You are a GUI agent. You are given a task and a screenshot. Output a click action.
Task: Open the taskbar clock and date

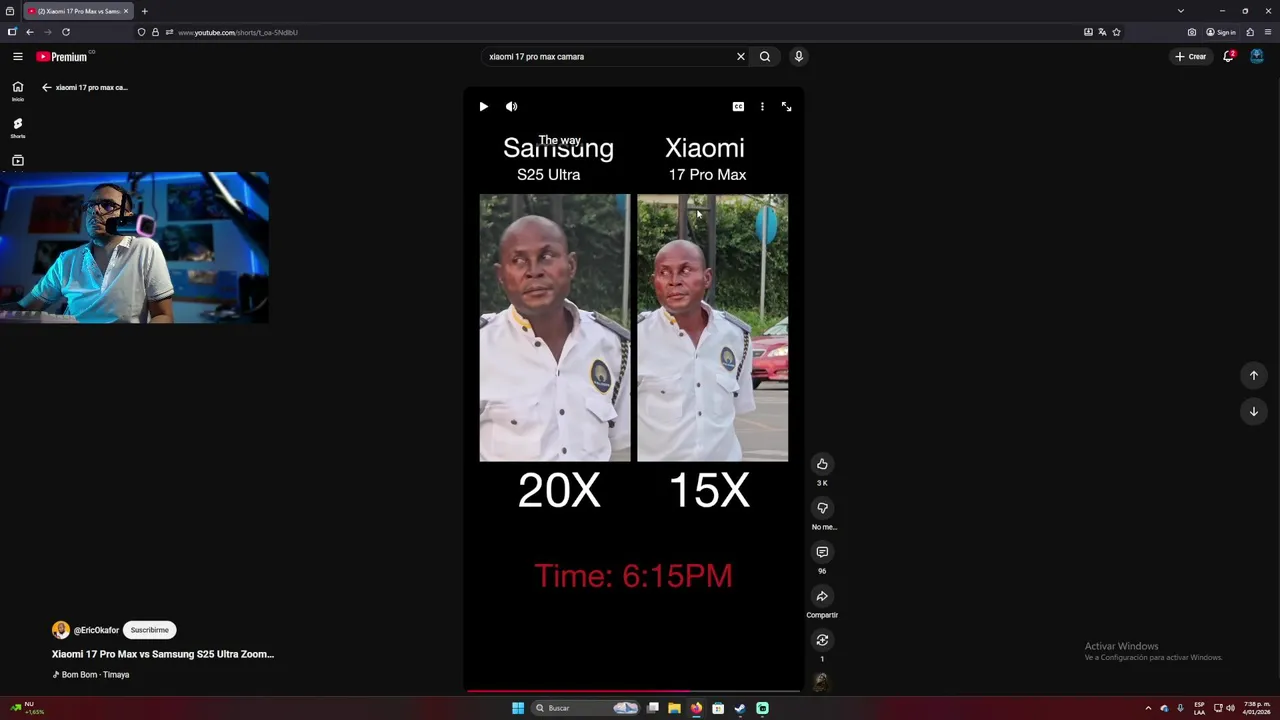pos(1258,708)
